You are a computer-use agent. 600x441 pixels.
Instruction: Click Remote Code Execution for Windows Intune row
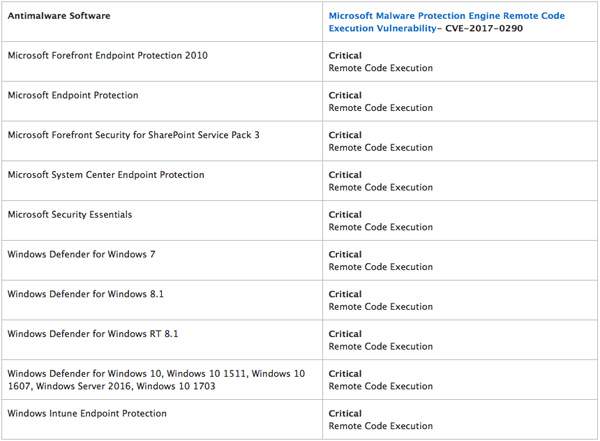tap(381, 426)
